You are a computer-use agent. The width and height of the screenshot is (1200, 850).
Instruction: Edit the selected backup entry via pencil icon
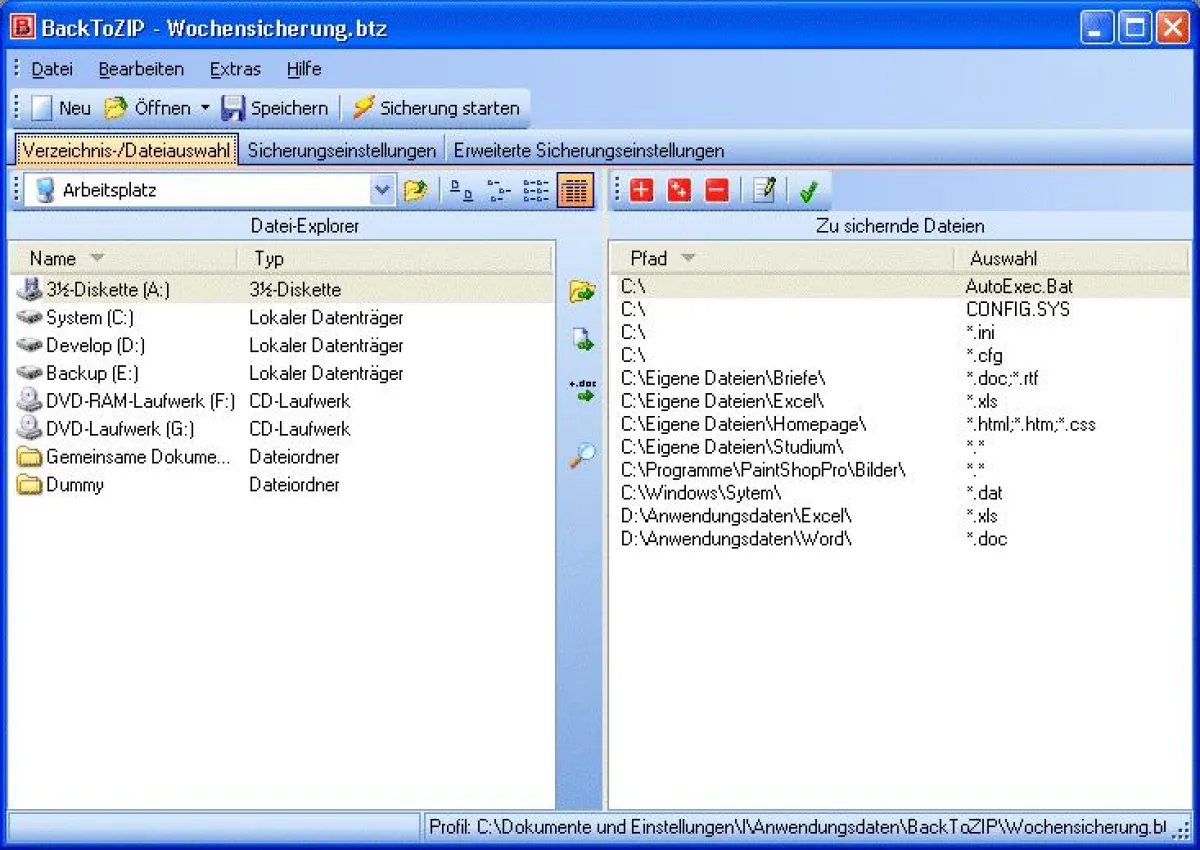(x=762, y=190)
